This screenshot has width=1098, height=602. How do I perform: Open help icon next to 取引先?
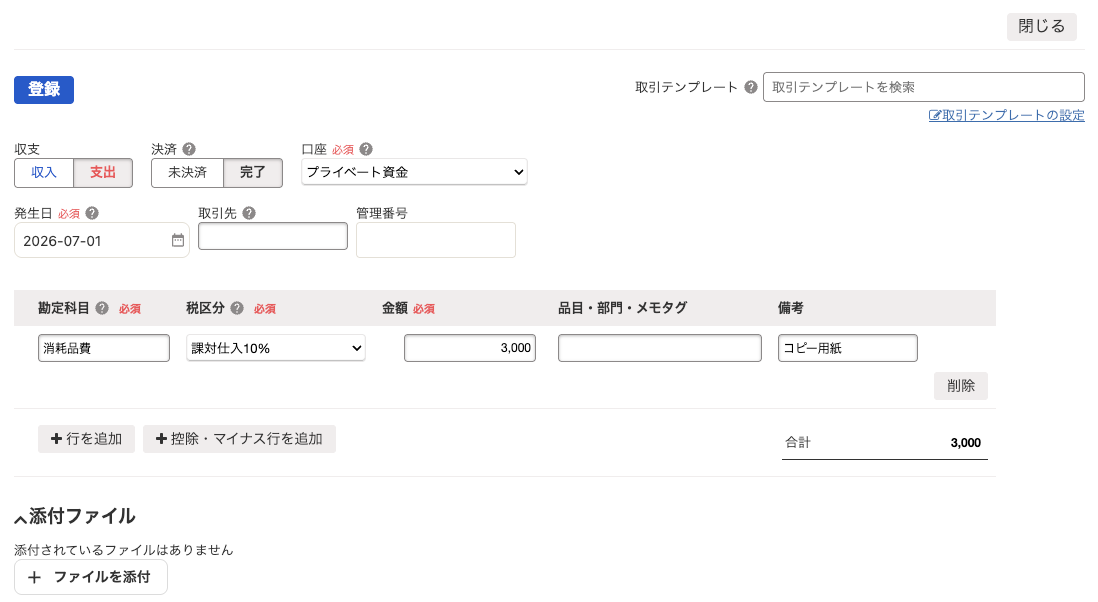tap(249, 213)
